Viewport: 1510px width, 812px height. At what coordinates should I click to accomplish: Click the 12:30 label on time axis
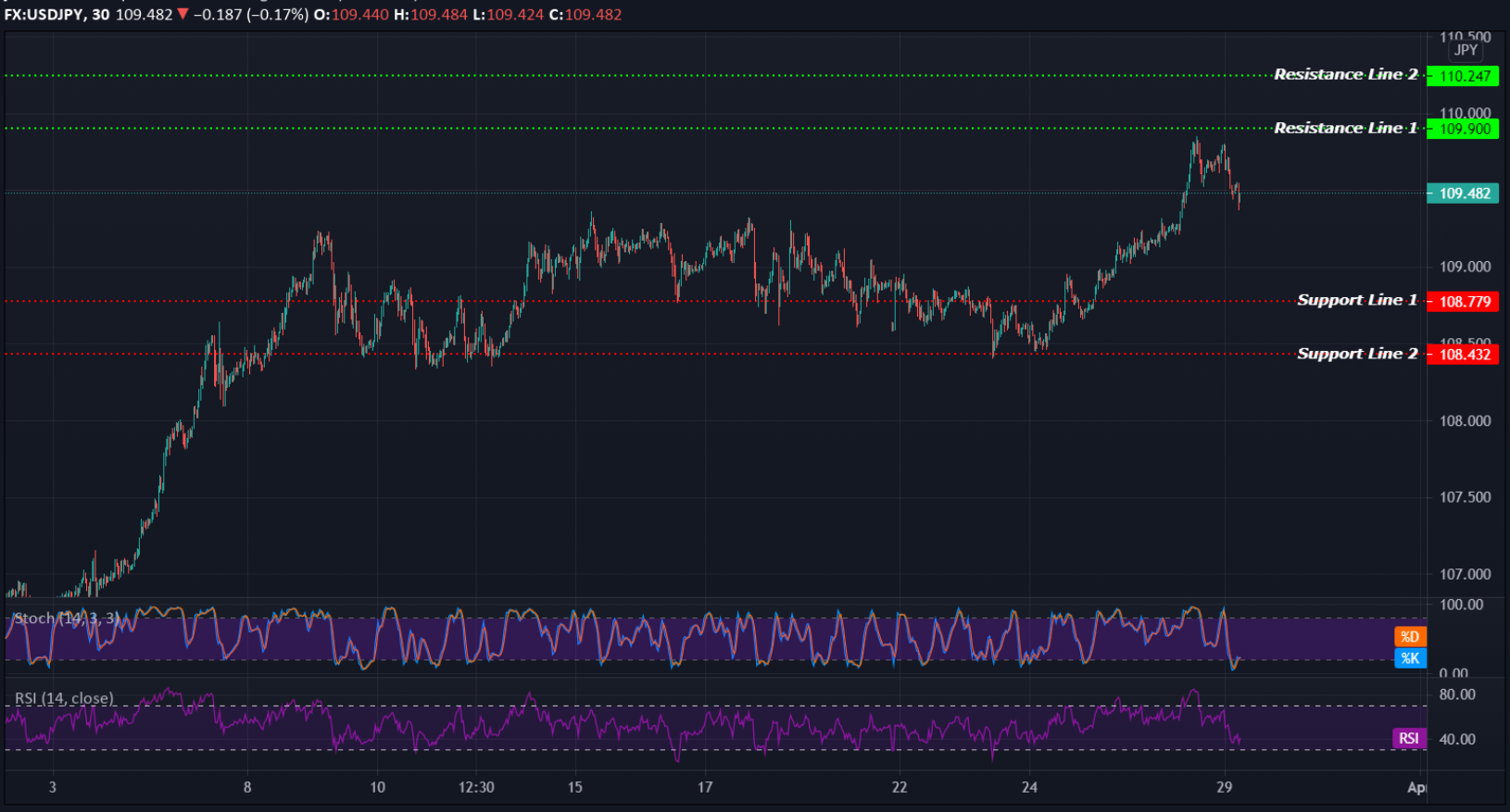click(476, 787)
